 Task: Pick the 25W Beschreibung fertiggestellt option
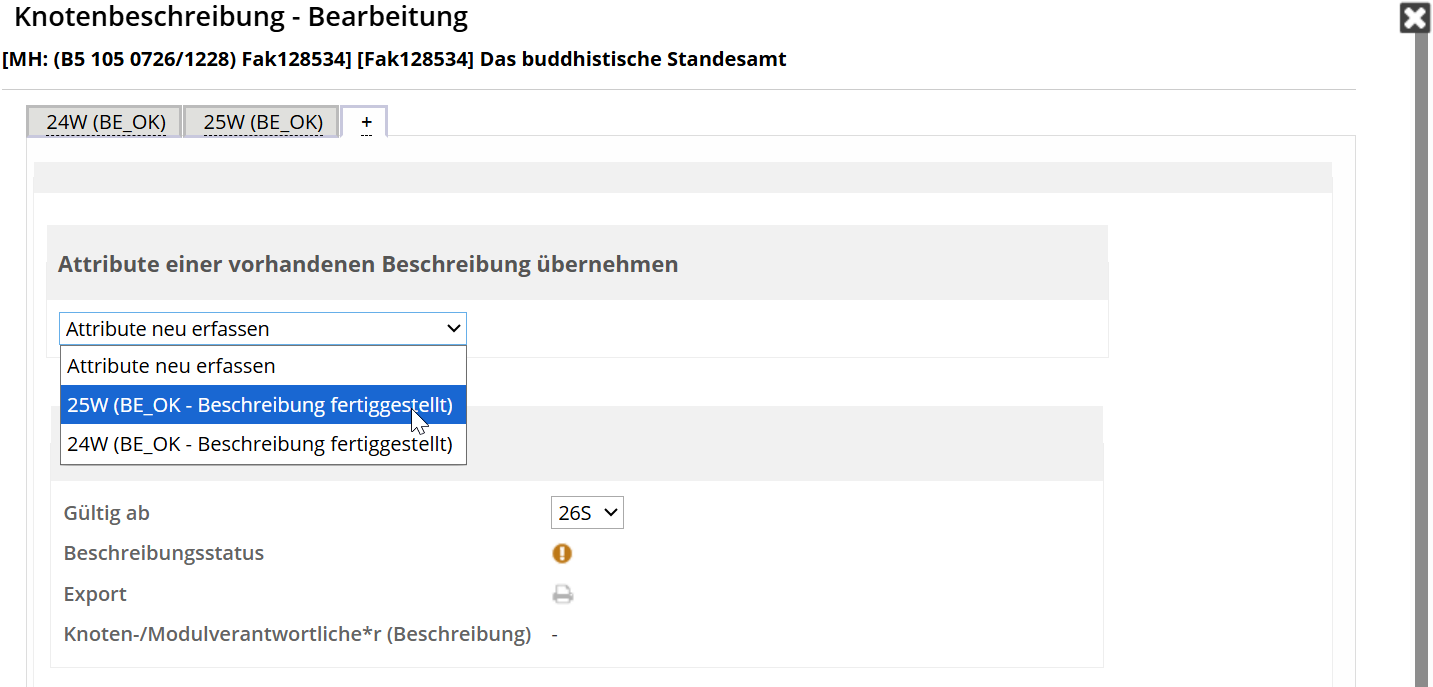click(x=262, y=405)
